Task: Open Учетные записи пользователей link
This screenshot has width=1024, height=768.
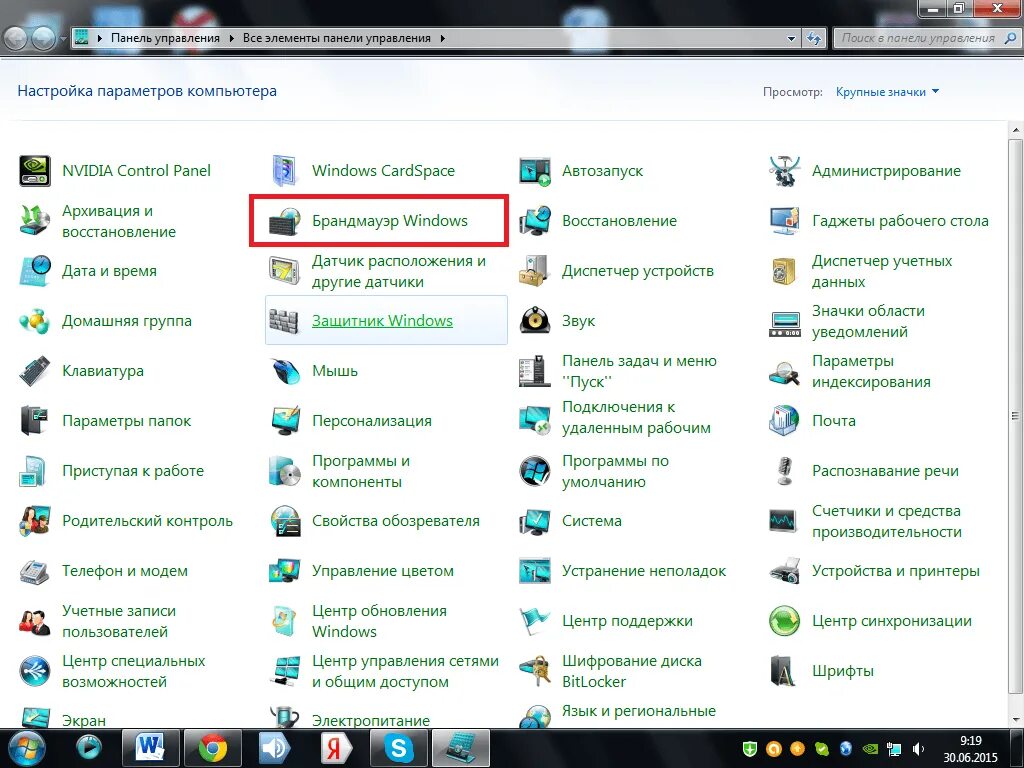Action: [x=119, y=621]
